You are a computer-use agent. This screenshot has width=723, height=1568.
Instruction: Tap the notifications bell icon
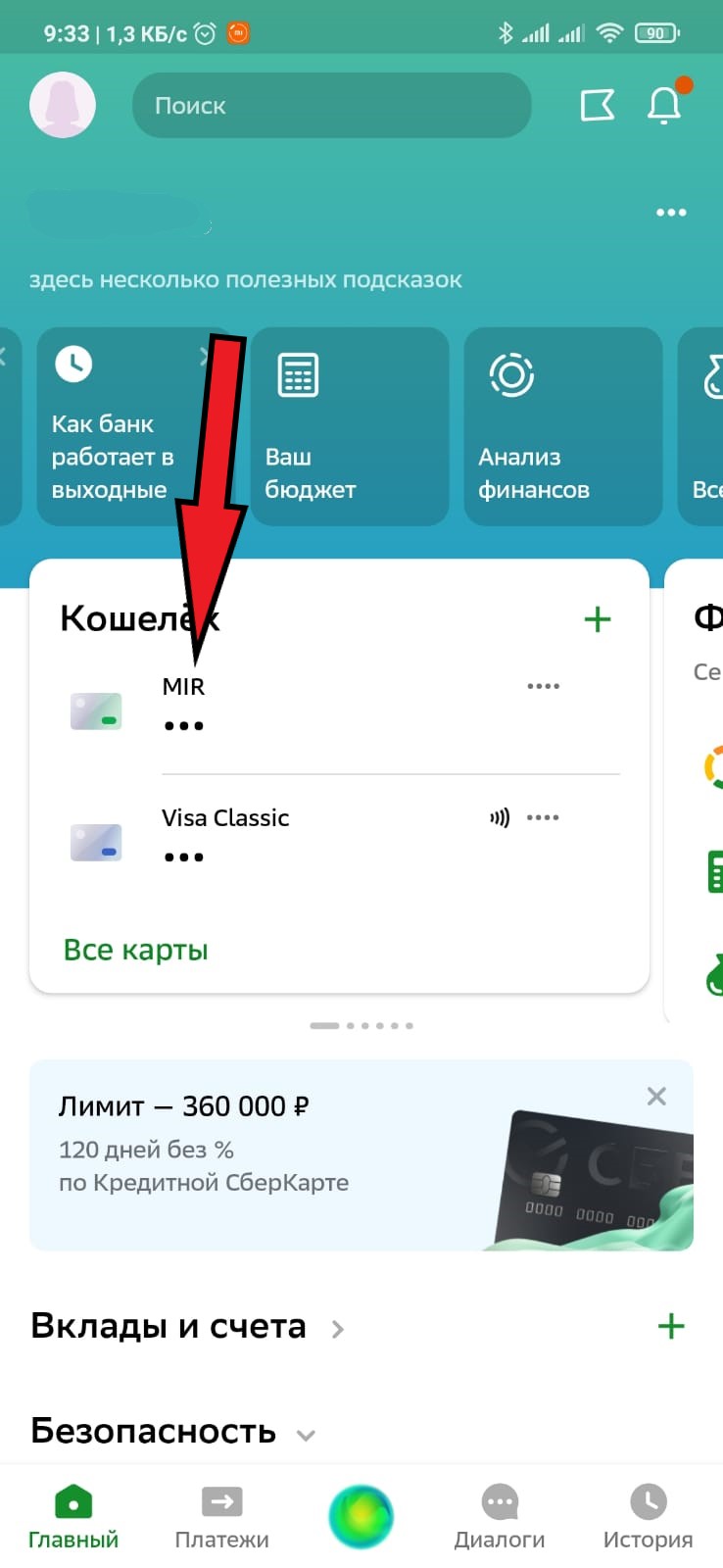tap(666, 103)
